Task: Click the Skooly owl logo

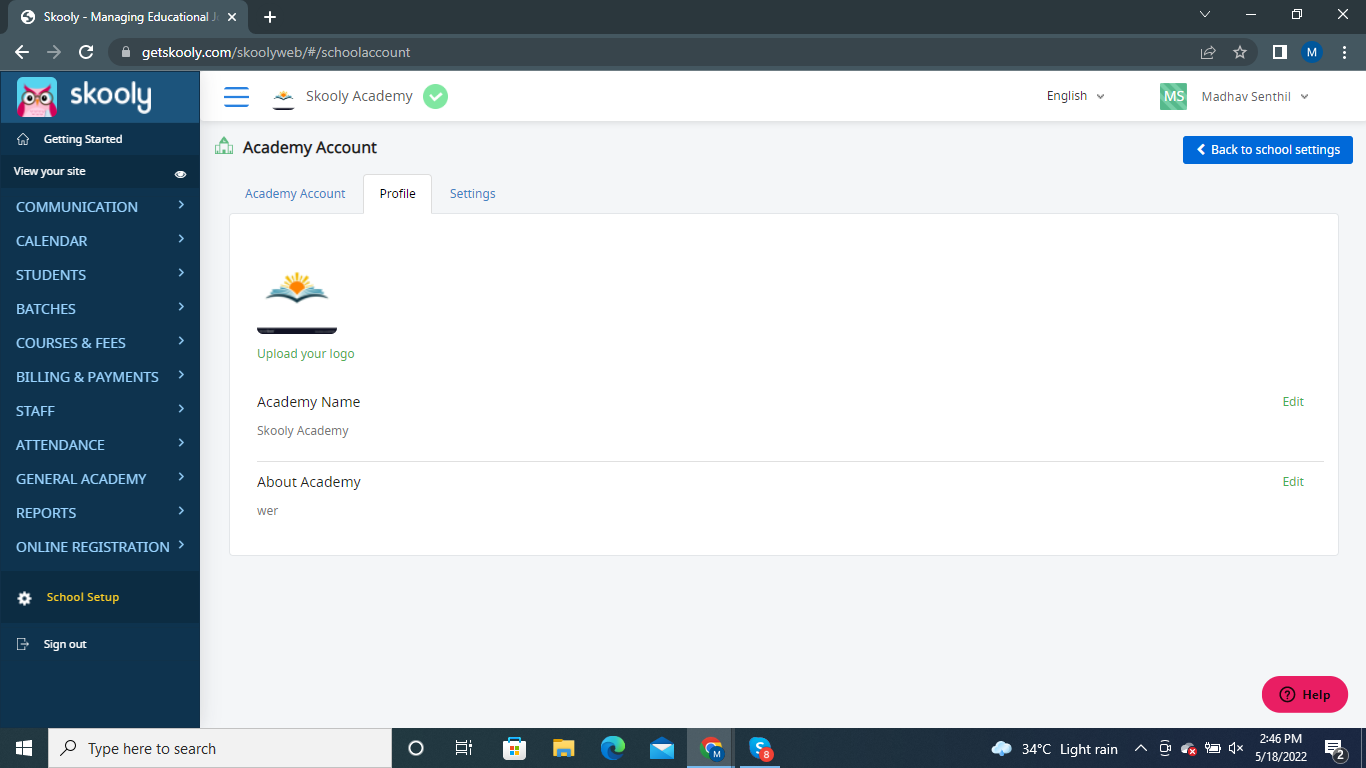Action: (37, 97)
